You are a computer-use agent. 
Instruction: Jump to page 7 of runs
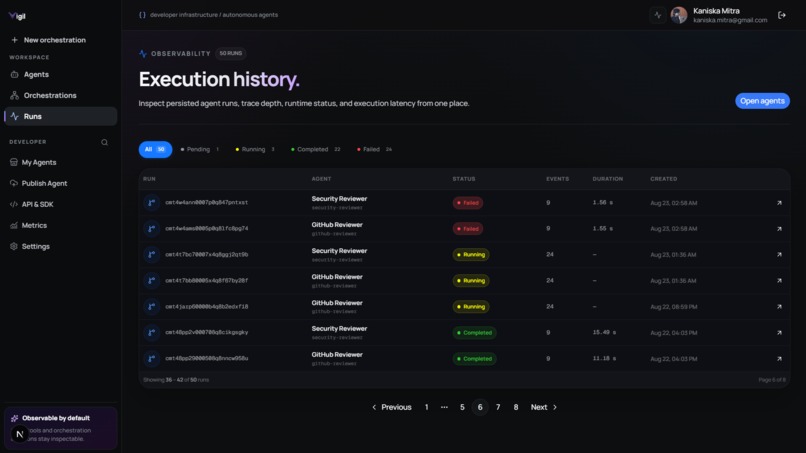pos(498,407)
